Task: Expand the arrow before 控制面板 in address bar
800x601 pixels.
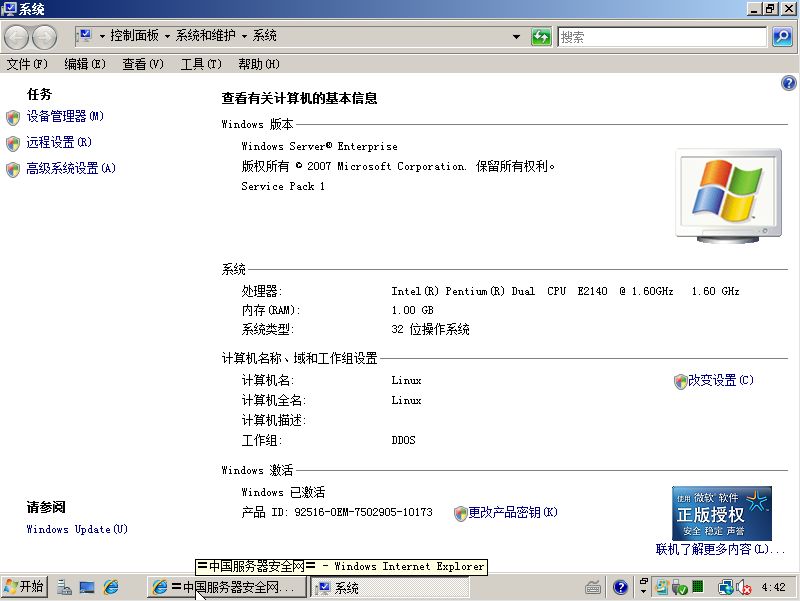Action: tap(102, 36)
